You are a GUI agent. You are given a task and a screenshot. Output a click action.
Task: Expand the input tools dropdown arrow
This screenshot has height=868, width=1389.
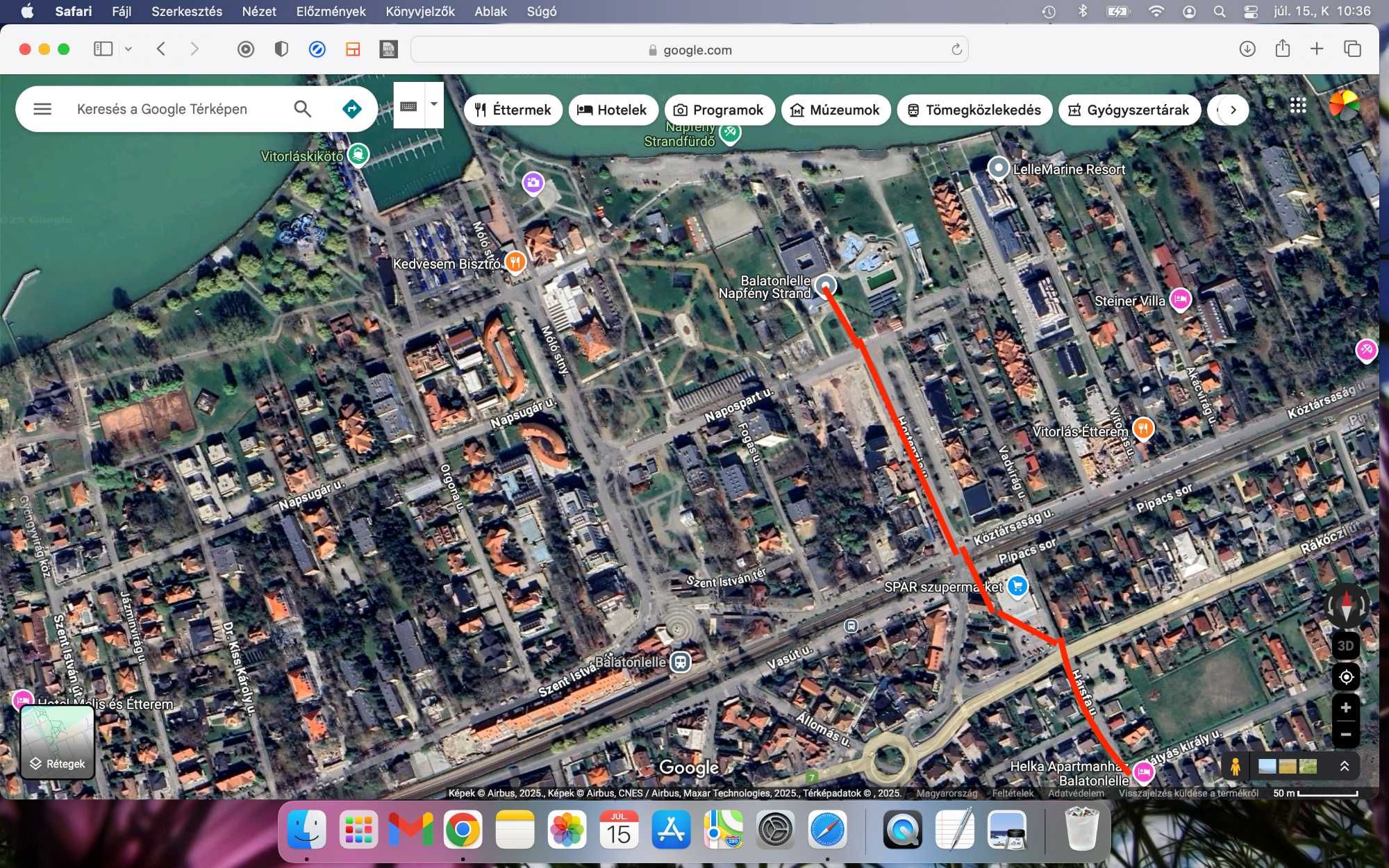tap(434, 105)
